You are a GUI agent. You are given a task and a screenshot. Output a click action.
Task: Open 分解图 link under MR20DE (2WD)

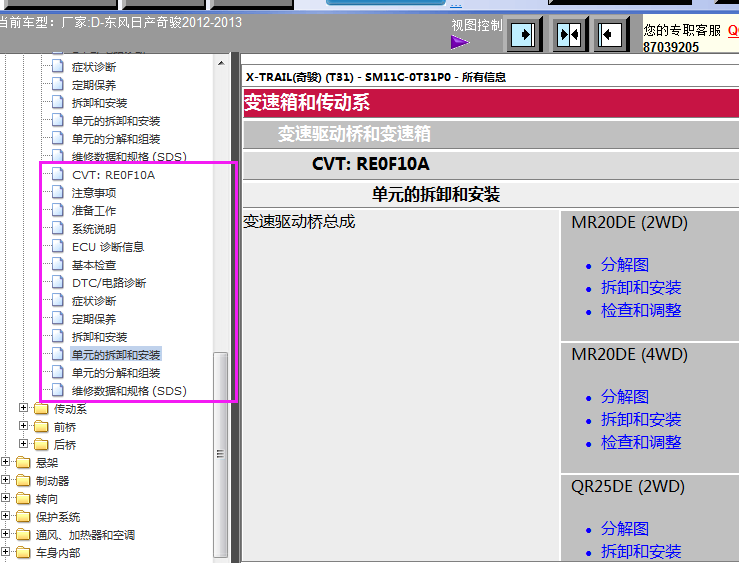coord(624,264)
